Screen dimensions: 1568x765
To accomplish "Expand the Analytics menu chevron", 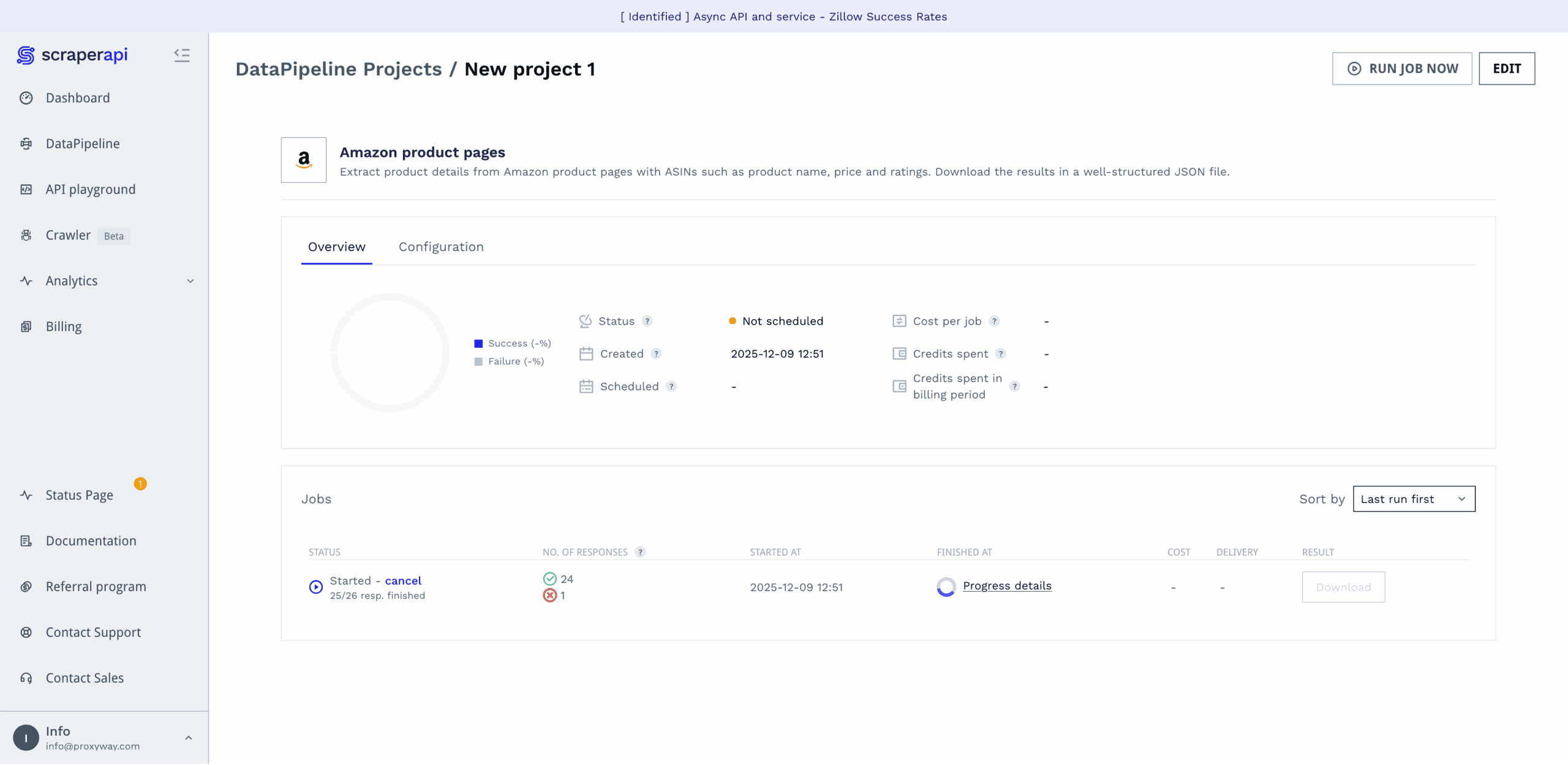I will [190, 281].
